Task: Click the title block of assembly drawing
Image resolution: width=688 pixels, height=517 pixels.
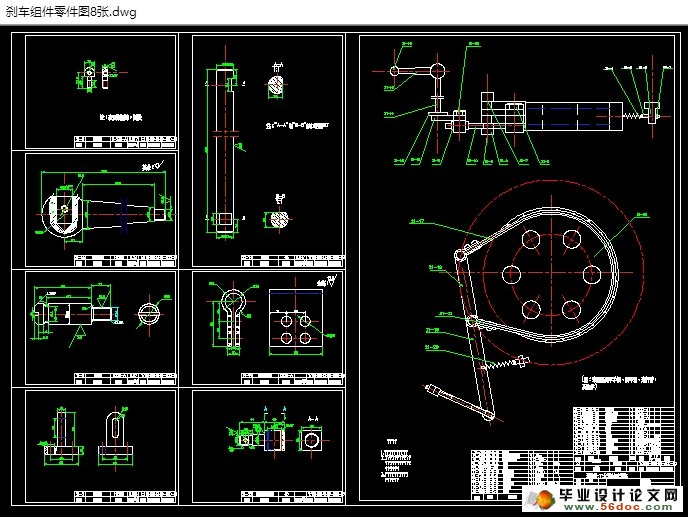Action: tap(610, 470)
